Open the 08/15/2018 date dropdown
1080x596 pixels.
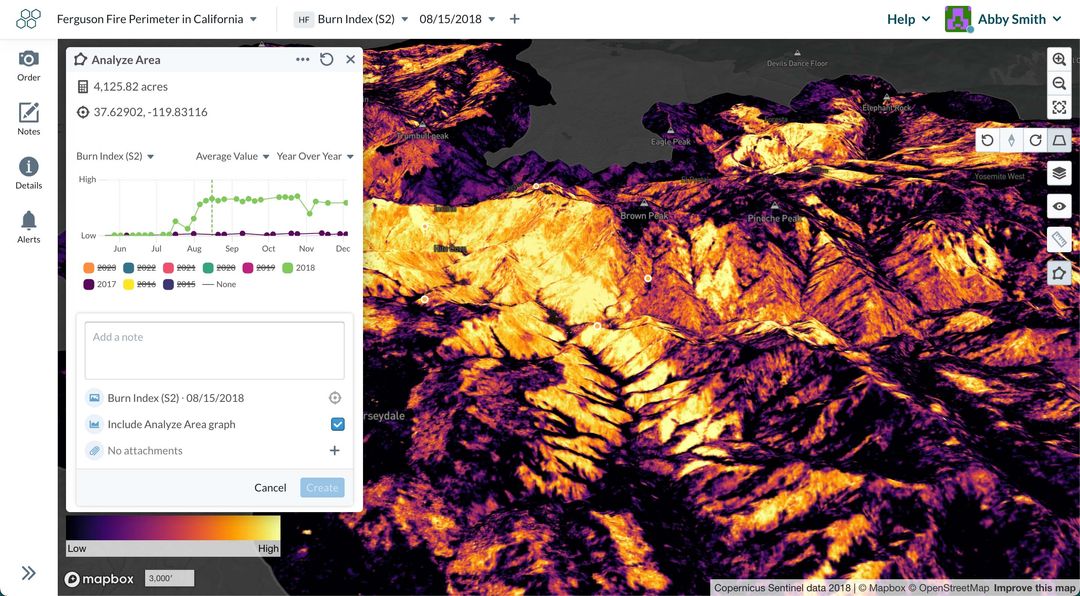[x=453, y=18]
